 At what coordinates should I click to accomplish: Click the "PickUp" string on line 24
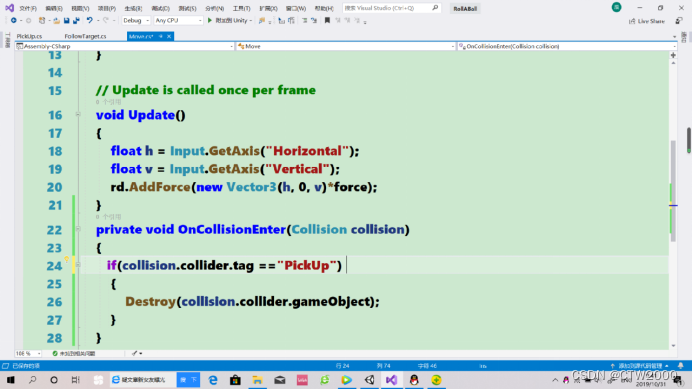pos(307,265)
